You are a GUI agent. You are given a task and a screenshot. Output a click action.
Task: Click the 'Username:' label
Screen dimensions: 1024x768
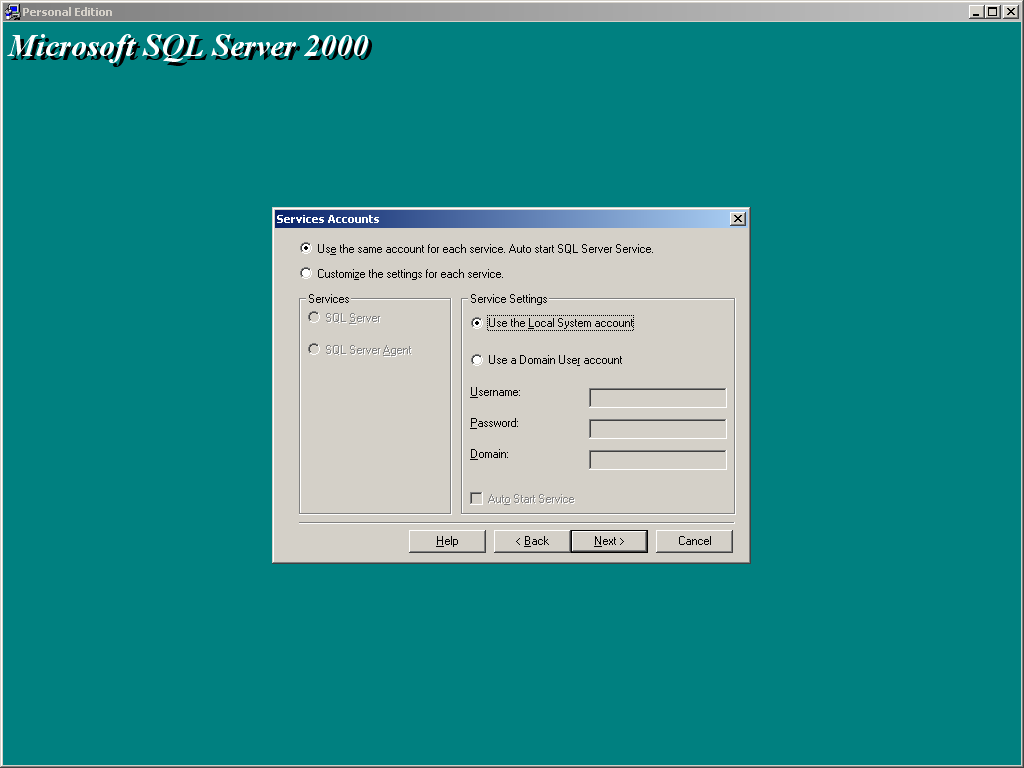(495, 392)
